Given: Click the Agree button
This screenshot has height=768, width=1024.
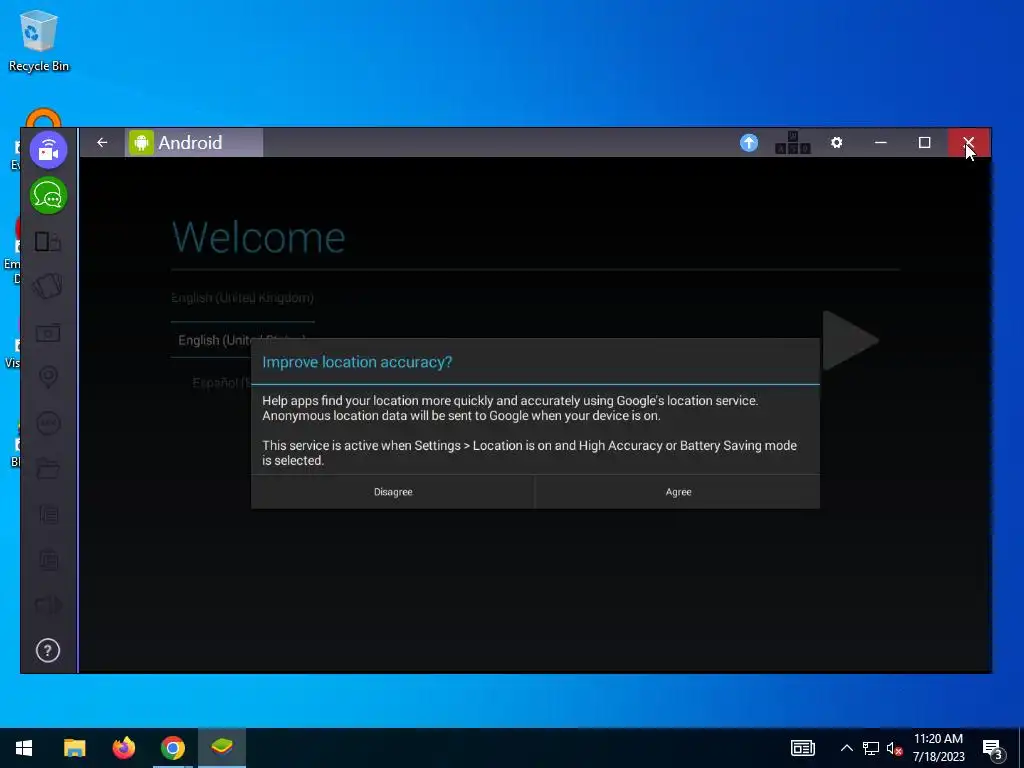Looking at the screenshot, I should click(678, 492).
